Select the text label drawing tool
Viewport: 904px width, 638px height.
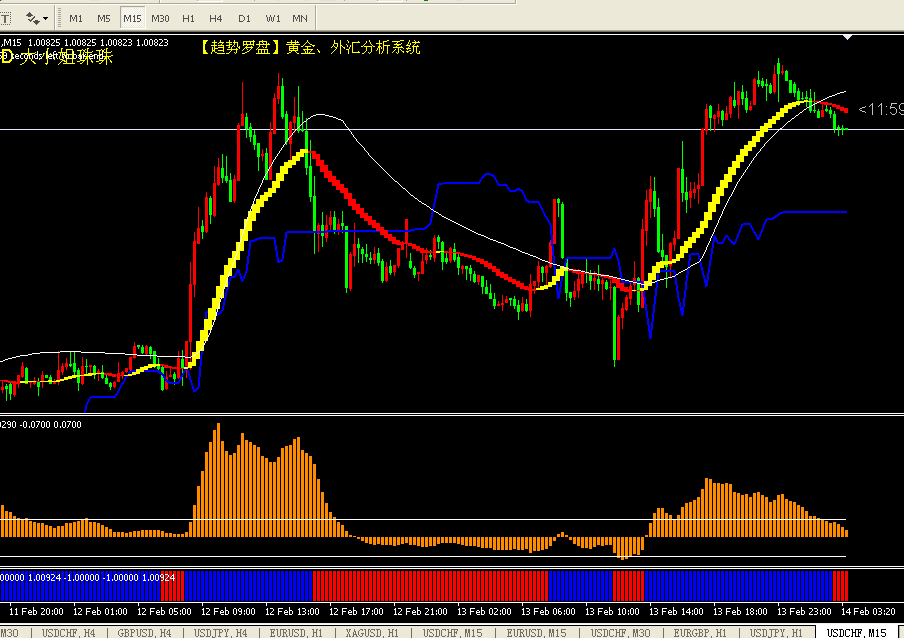pos(5,18)
